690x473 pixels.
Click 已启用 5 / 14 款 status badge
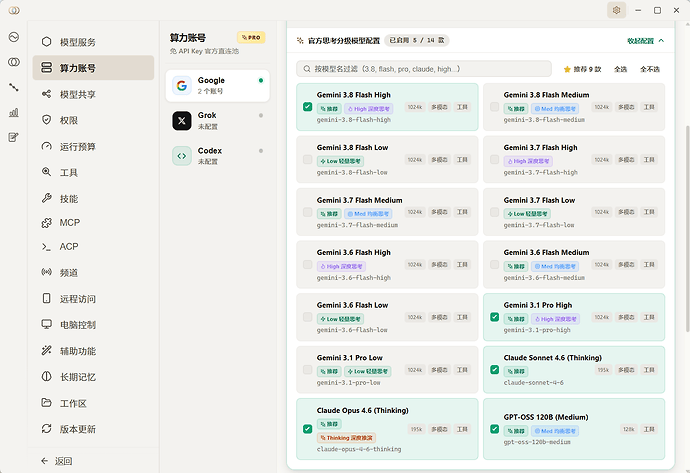[417, 40]
